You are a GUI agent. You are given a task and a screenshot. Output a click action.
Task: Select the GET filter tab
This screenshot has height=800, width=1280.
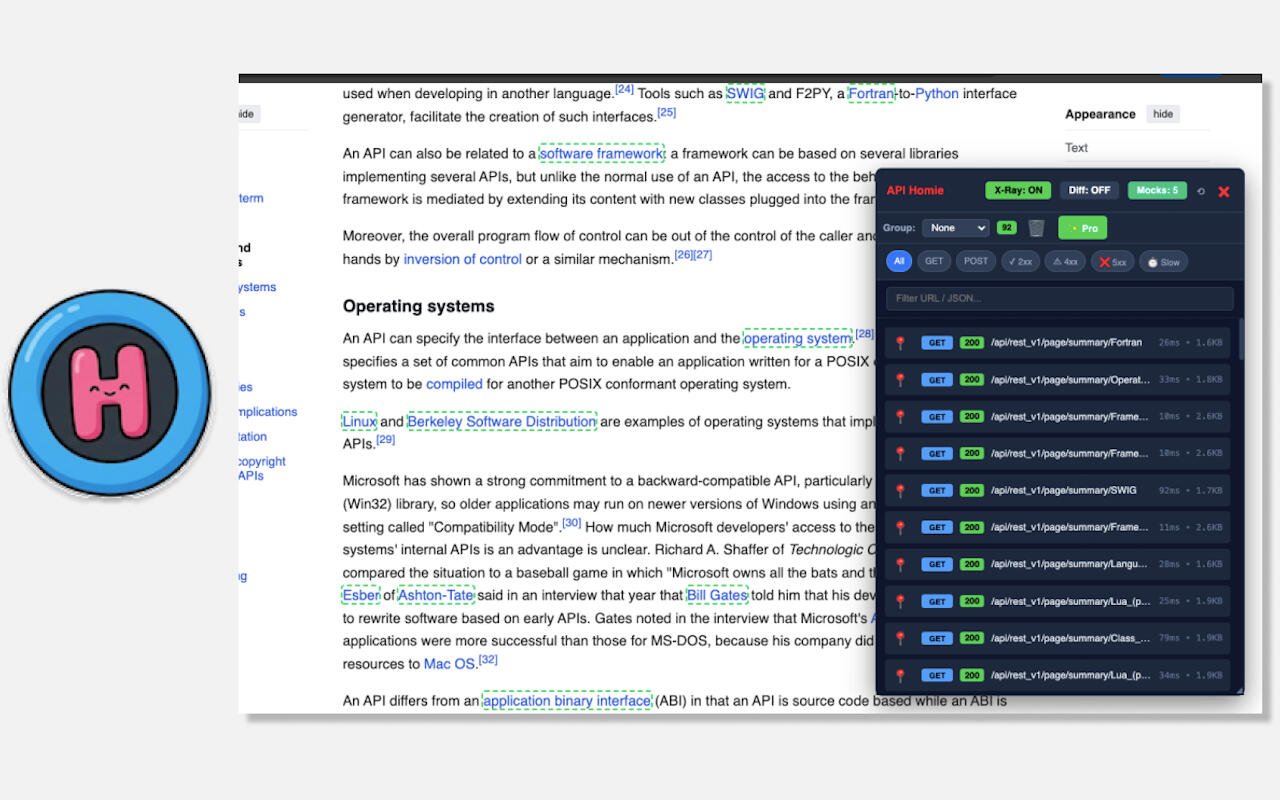pyautogui.click(x=934, y=261)
